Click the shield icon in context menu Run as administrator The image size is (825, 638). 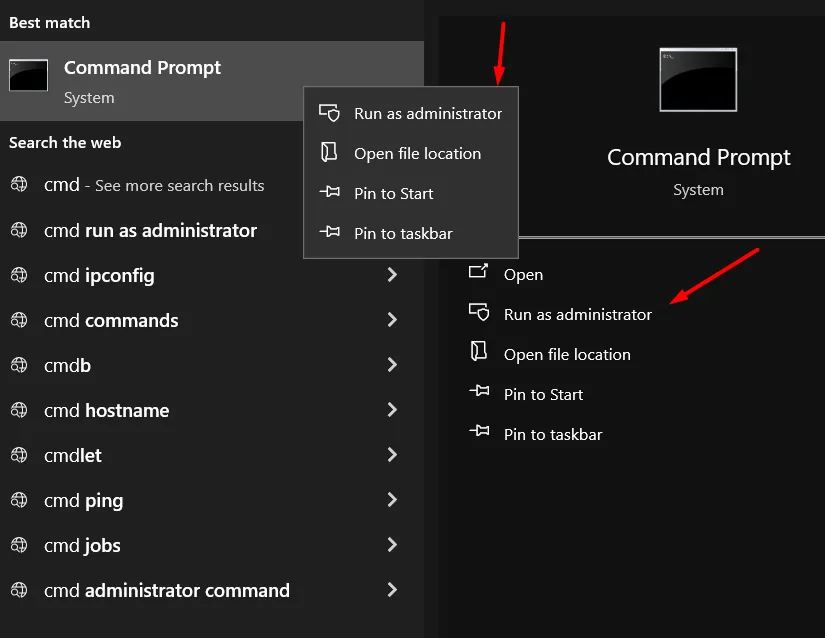coord(330,113)
